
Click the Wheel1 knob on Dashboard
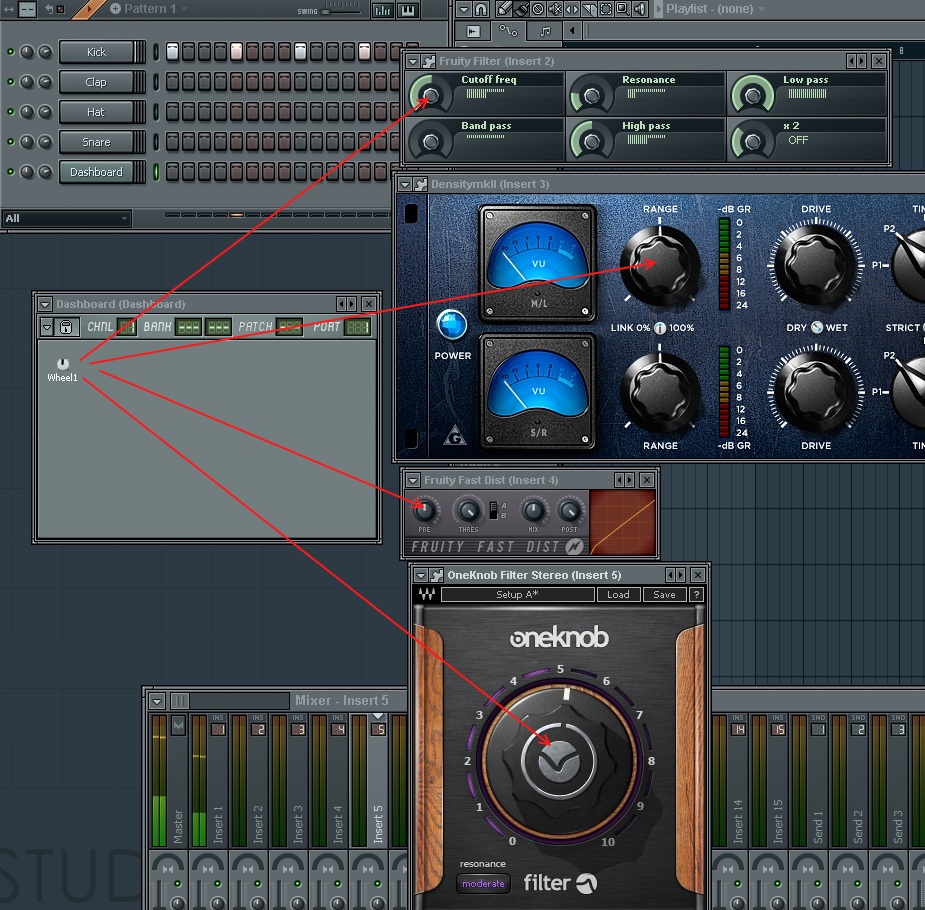pyautogui.click(x=63, y=364)
